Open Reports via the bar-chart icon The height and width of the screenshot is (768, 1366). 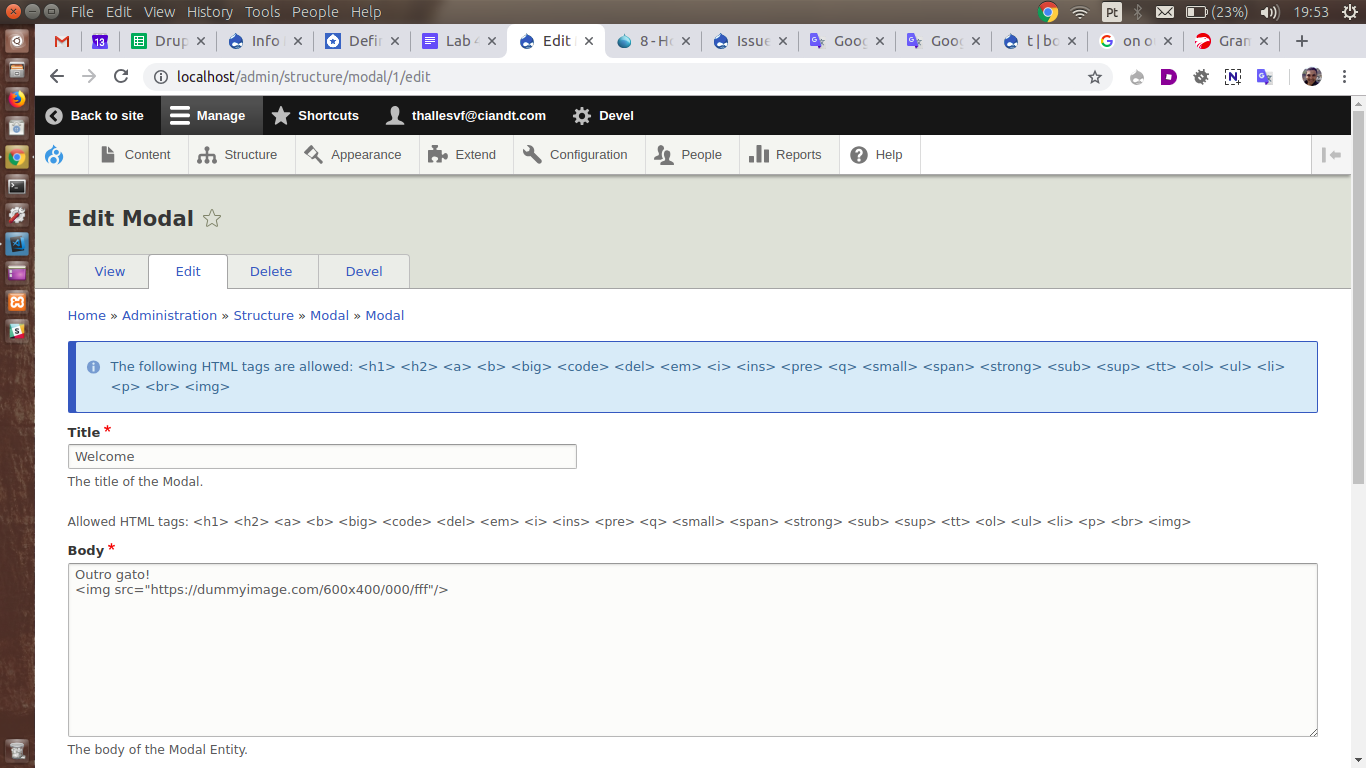pos(757,154)
